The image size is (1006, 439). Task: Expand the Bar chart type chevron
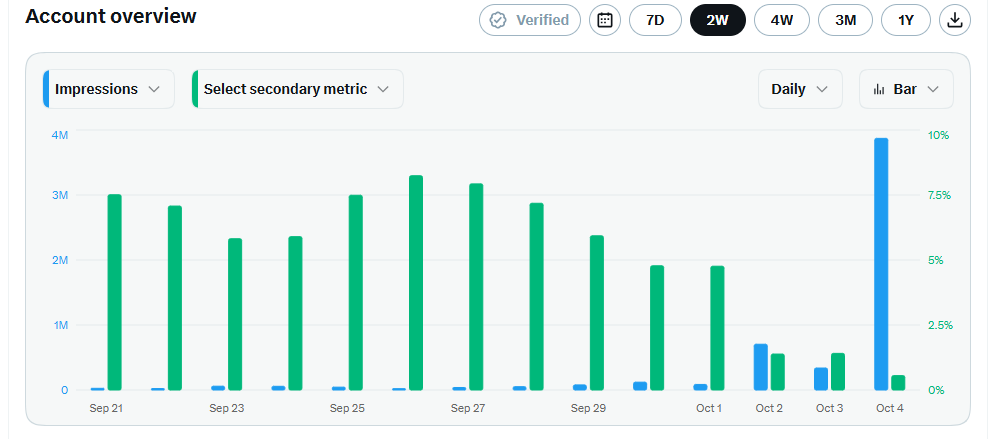[x=934, y=89]
